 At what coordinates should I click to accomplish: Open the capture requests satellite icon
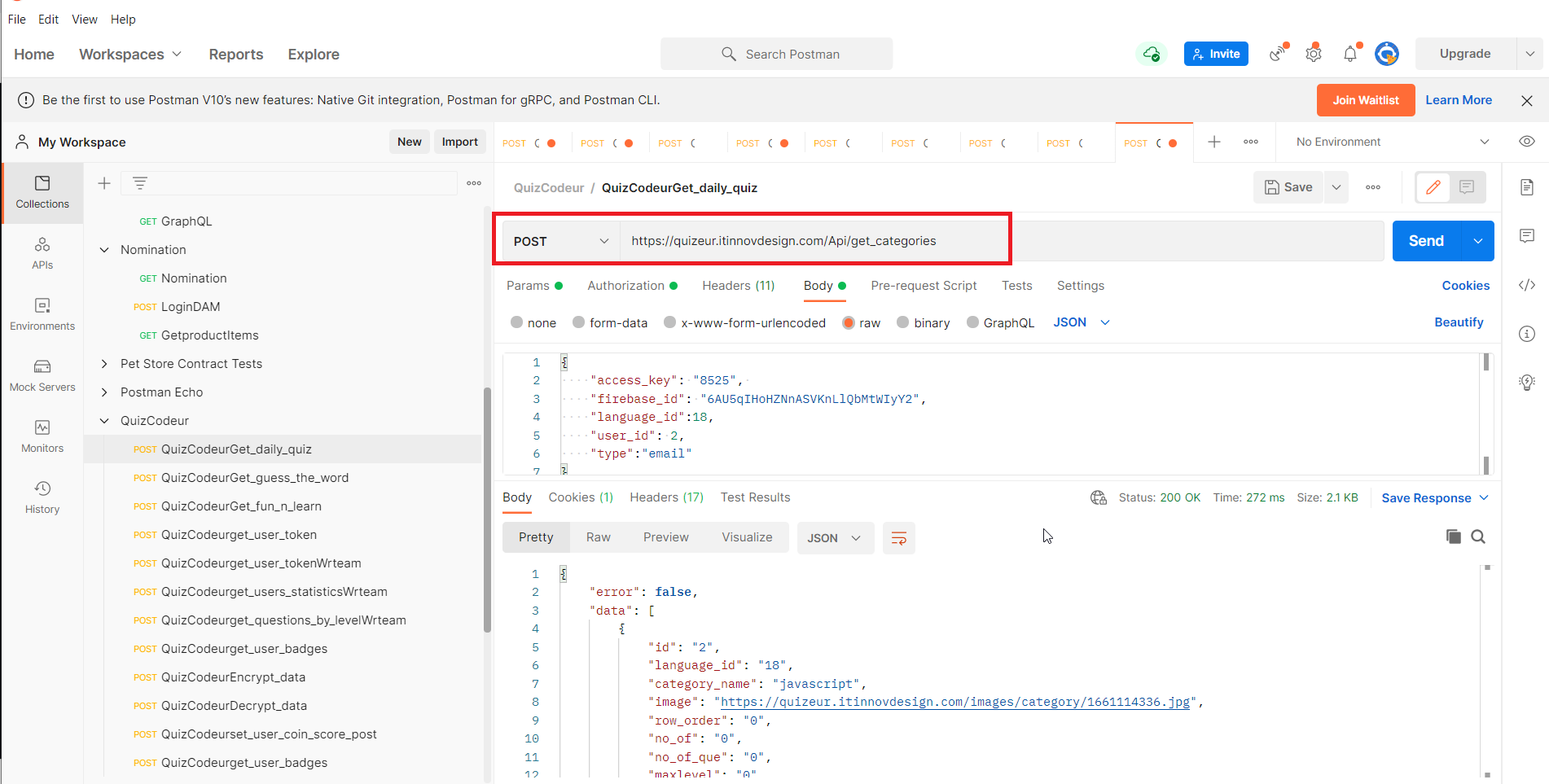1278,54
